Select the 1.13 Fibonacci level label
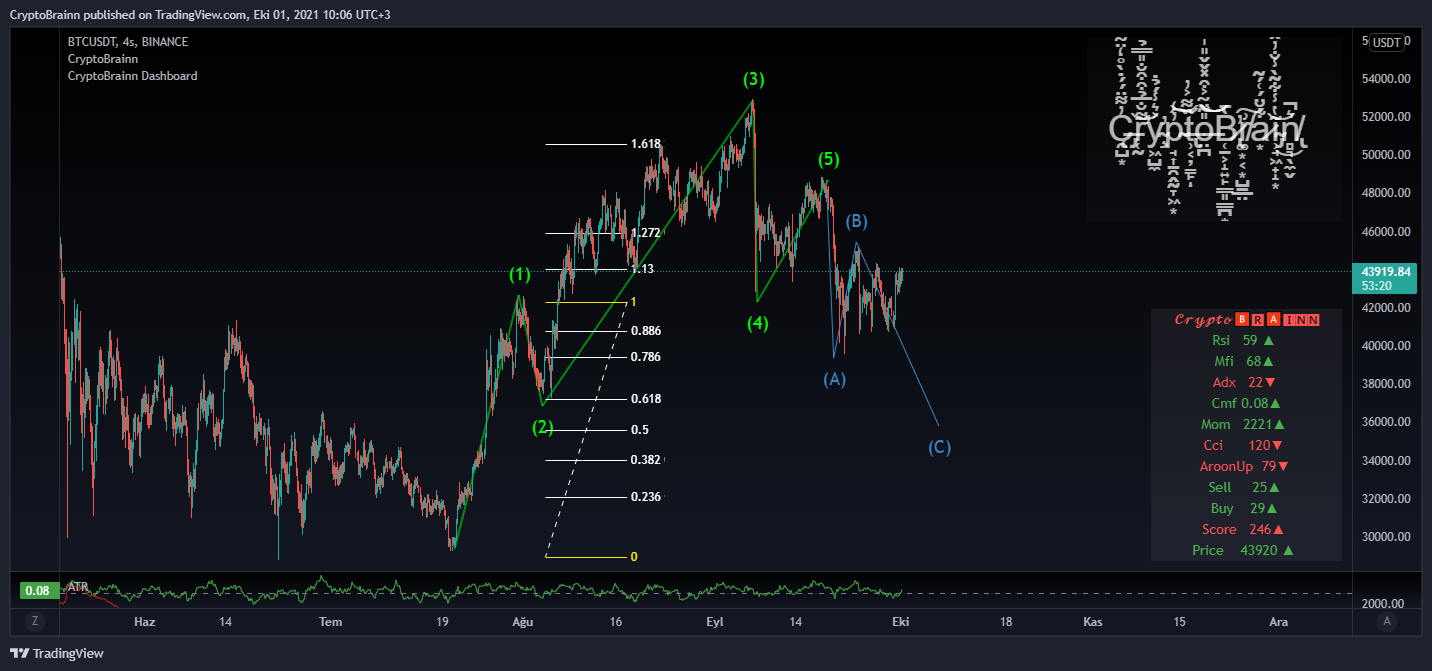Viewport: 1432px width, 671px height. (x=641, y=268)
